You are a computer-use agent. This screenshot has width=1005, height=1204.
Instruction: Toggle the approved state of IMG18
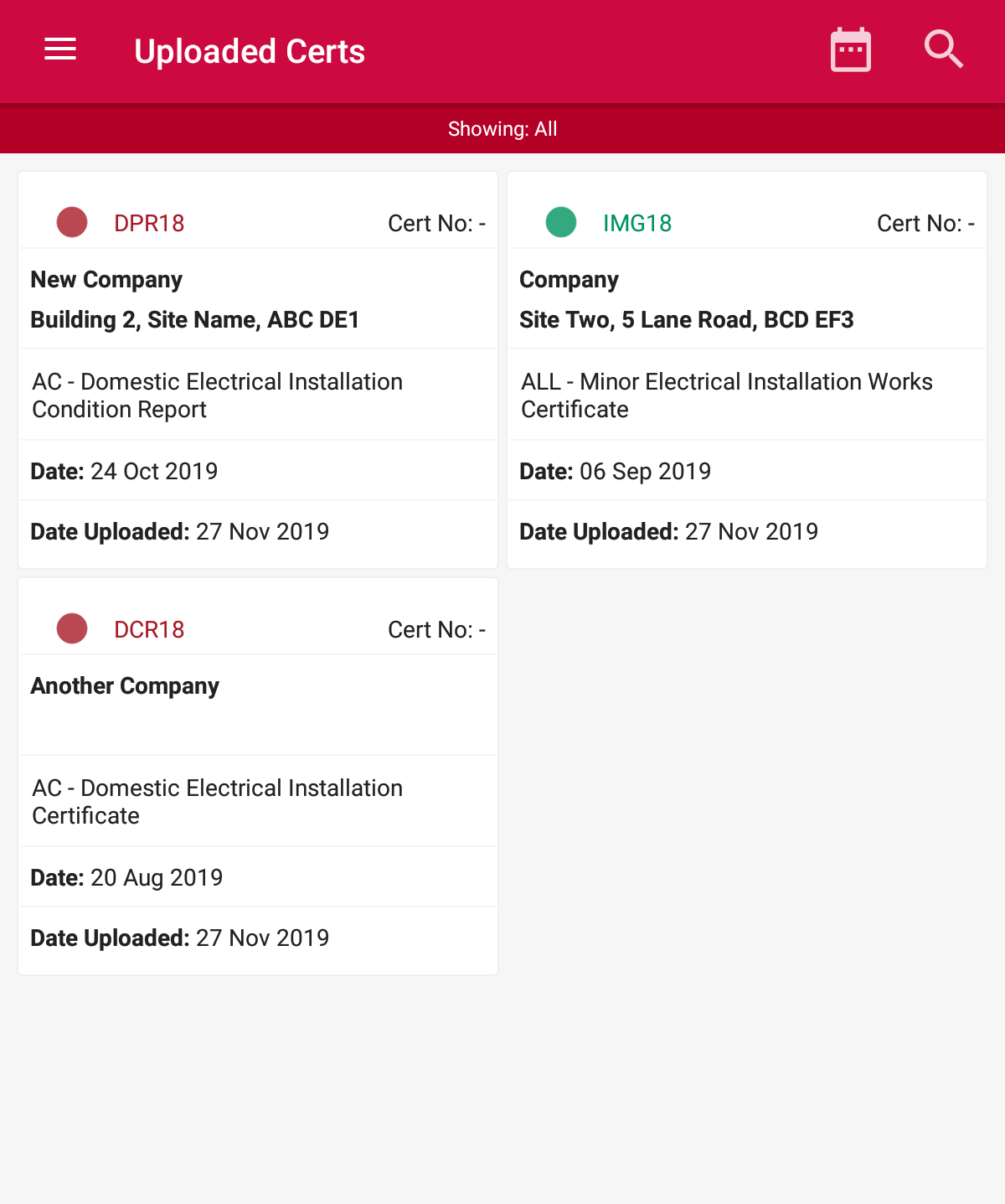[x=561, y=221]
